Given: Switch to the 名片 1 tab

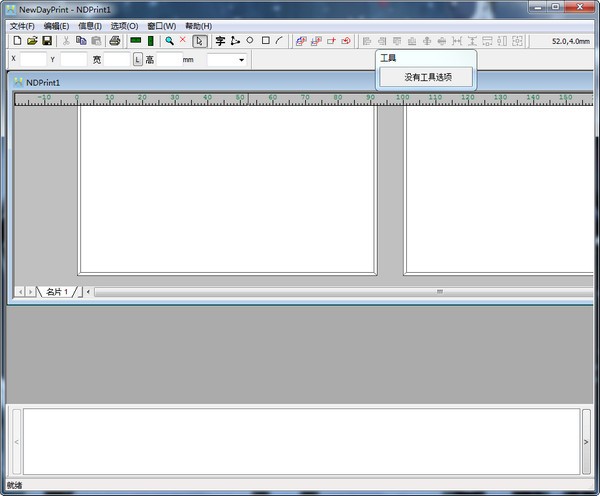Looking at the screenshot, I should (58, 291).
